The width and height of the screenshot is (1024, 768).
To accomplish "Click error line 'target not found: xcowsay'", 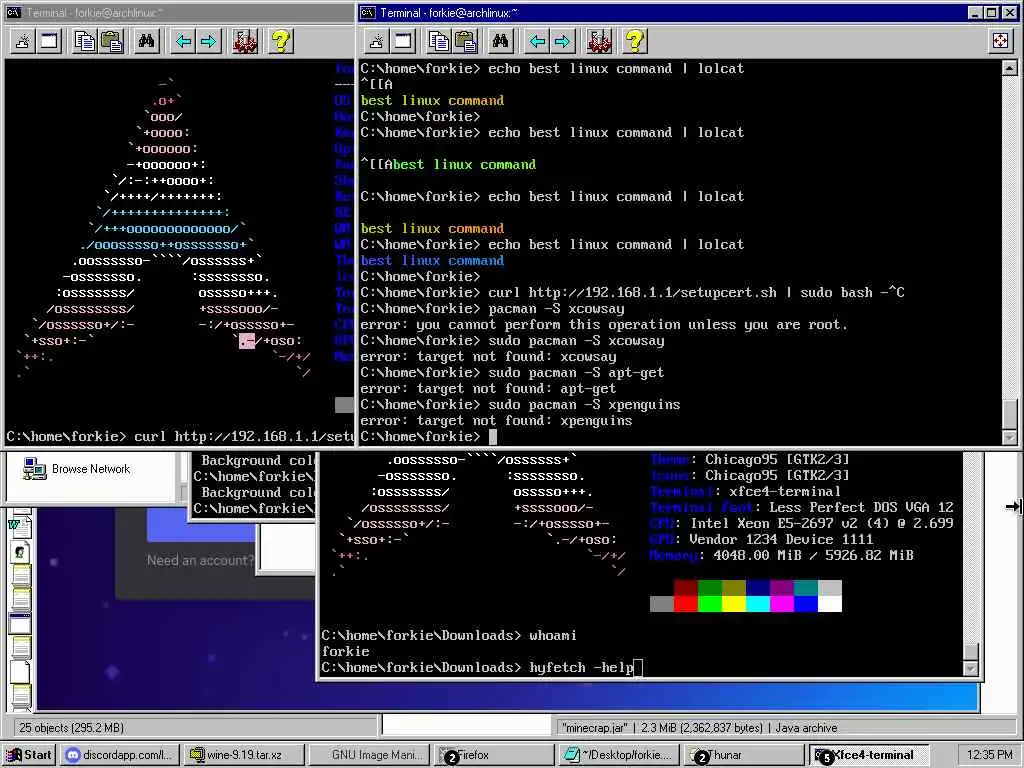I will pyautogui.click(x=488, y=357).
